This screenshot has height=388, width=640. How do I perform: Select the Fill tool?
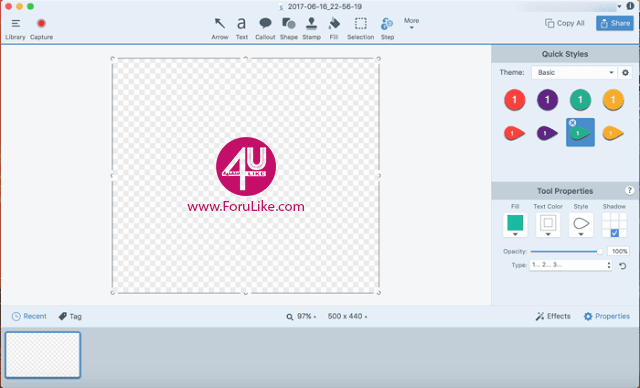[333, 29]
